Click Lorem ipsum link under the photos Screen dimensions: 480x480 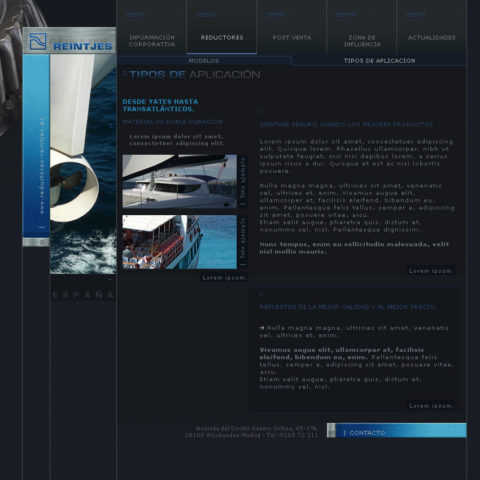tap(224, 277)
